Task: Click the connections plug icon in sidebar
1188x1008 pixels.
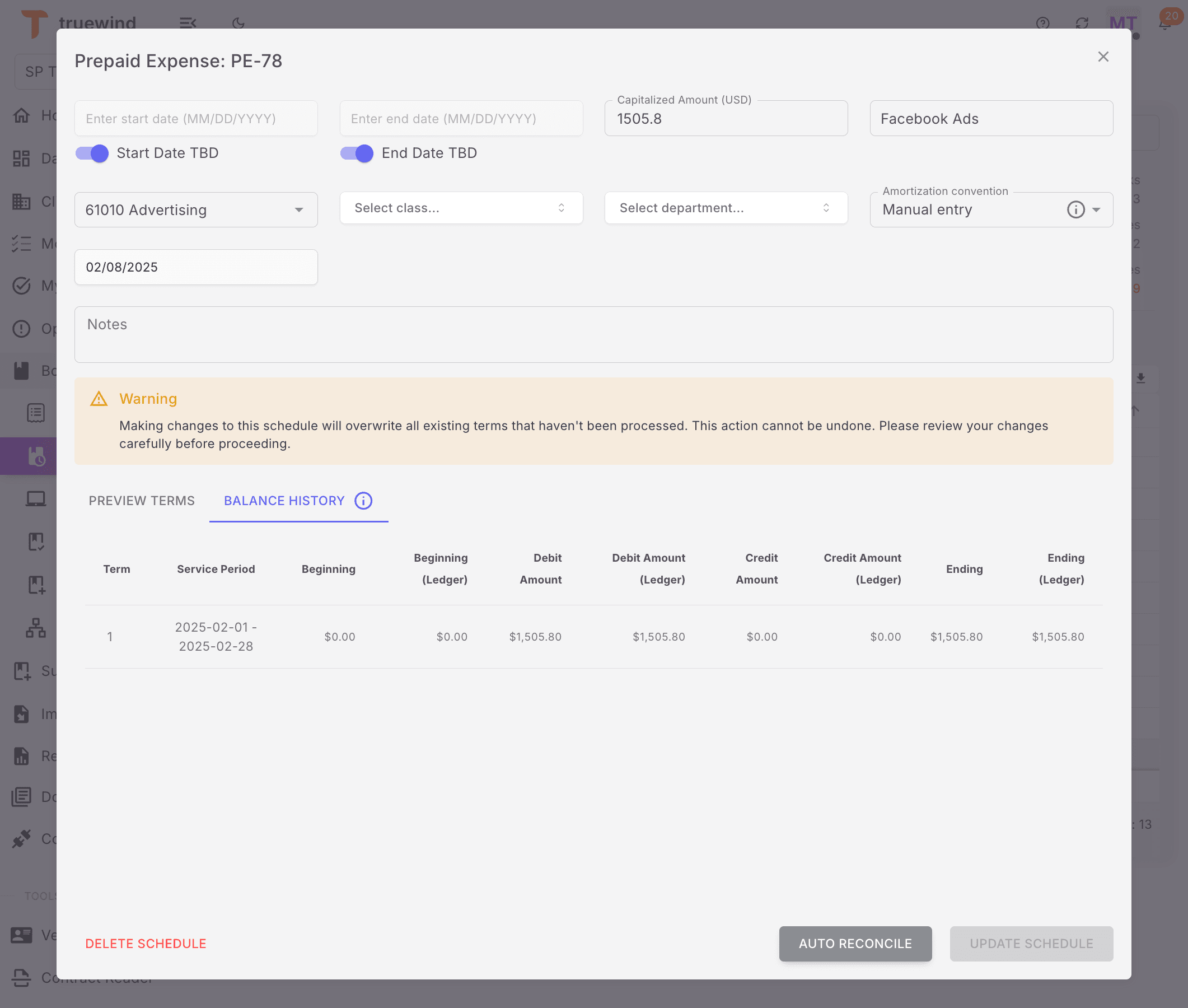Action: click(x=22, y=838)
